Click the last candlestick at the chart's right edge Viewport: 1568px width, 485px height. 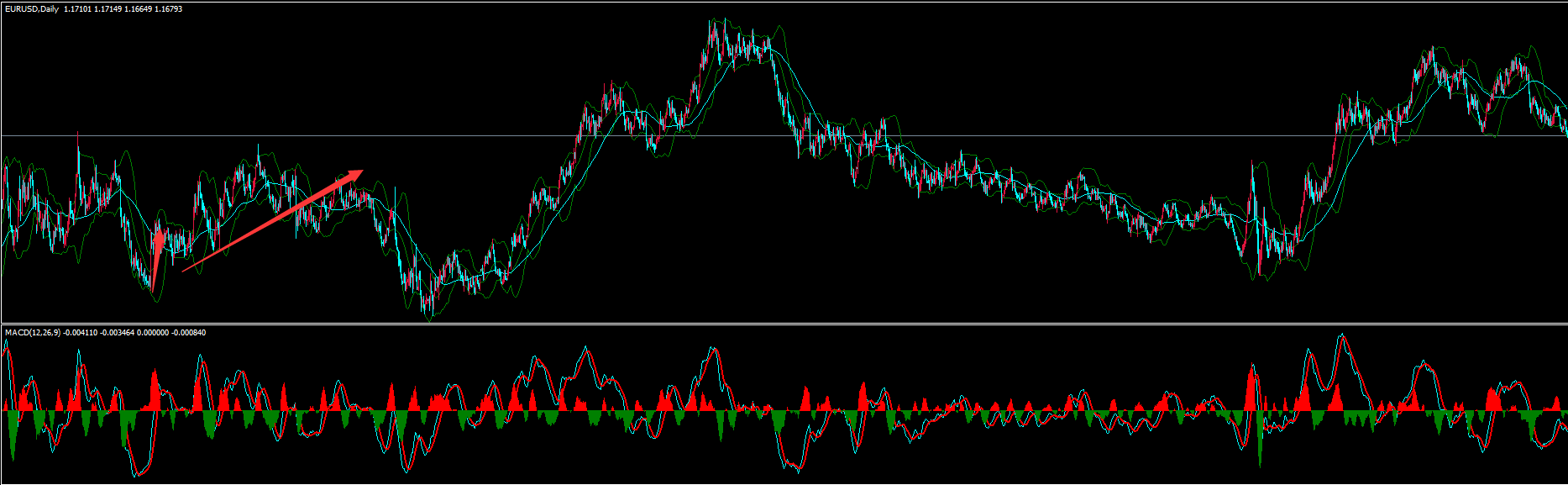[x=1565, y=126]
